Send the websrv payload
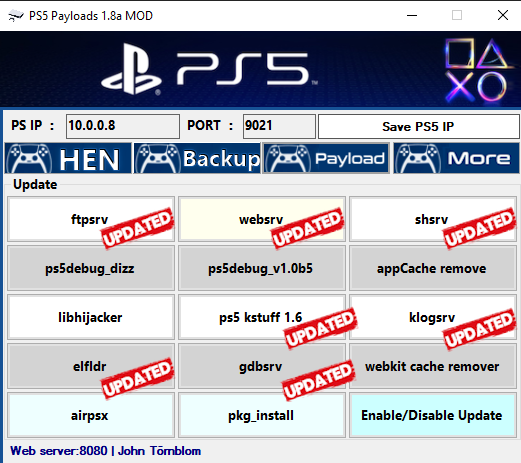The width and height of the screenshot is (521, 463). click(262, 219)
